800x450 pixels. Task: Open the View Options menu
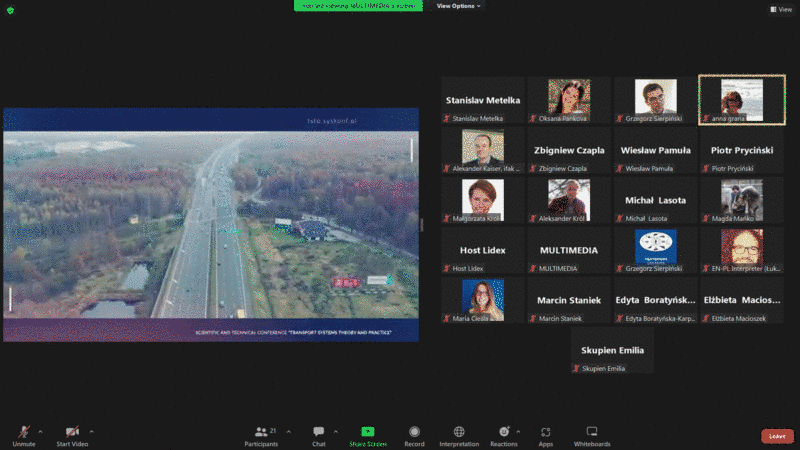459,6
